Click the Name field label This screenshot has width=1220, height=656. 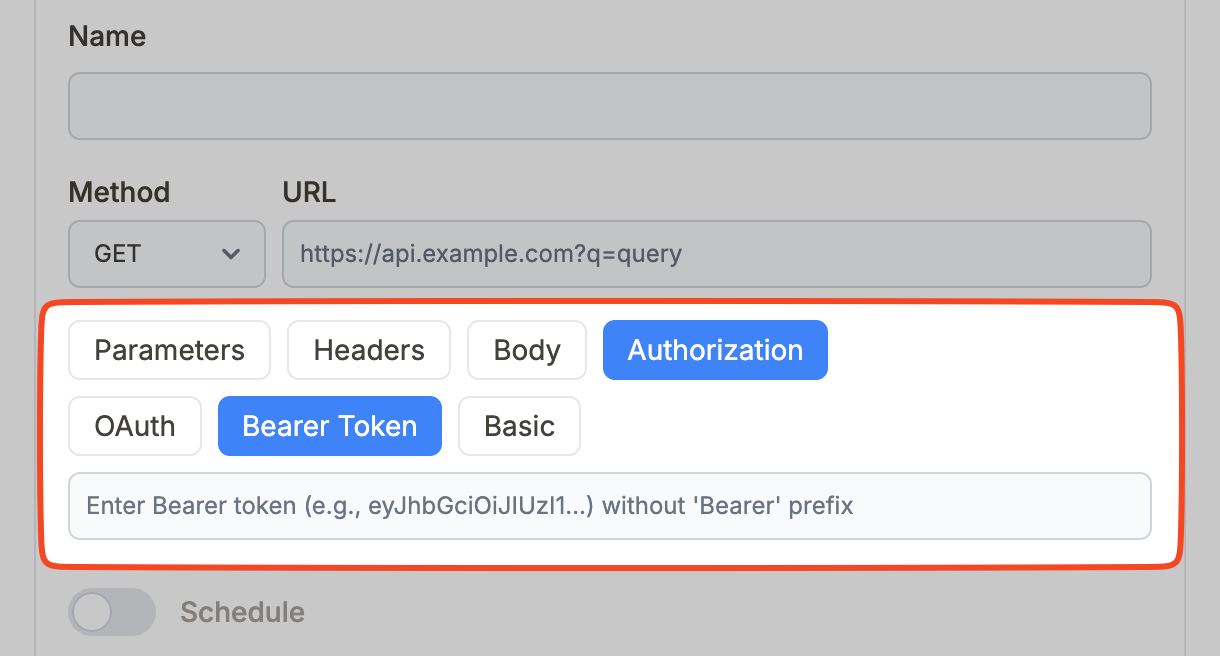[x=107, y=36]
